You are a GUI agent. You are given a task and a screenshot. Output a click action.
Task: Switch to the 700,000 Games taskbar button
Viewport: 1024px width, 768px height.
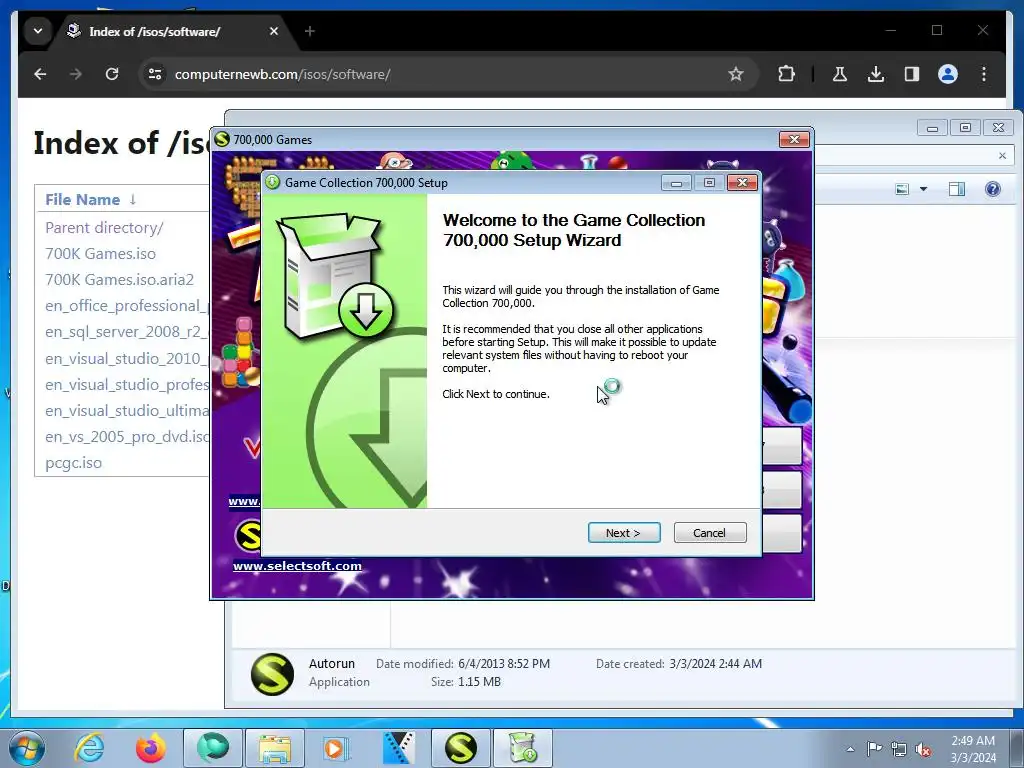461,748
